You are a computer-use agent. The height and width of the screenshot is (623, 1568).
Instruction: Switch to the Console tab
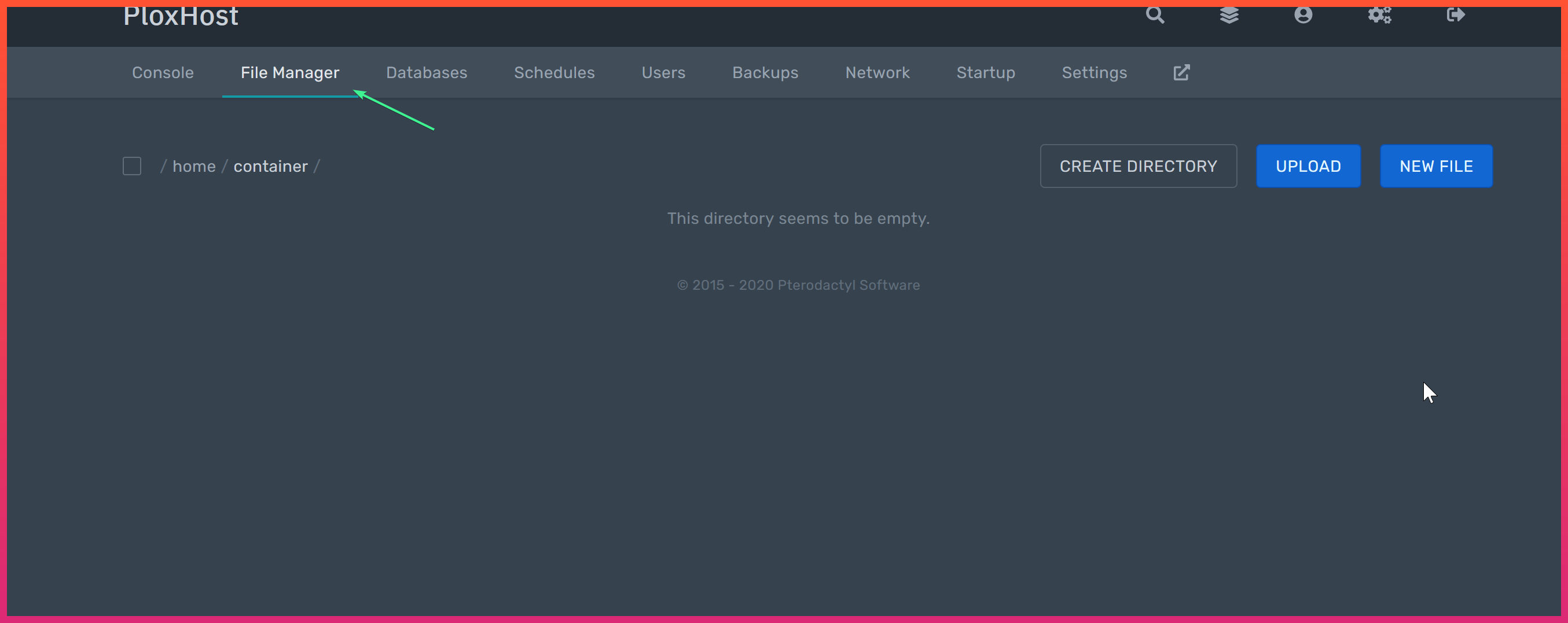click(x=163, y=72)
